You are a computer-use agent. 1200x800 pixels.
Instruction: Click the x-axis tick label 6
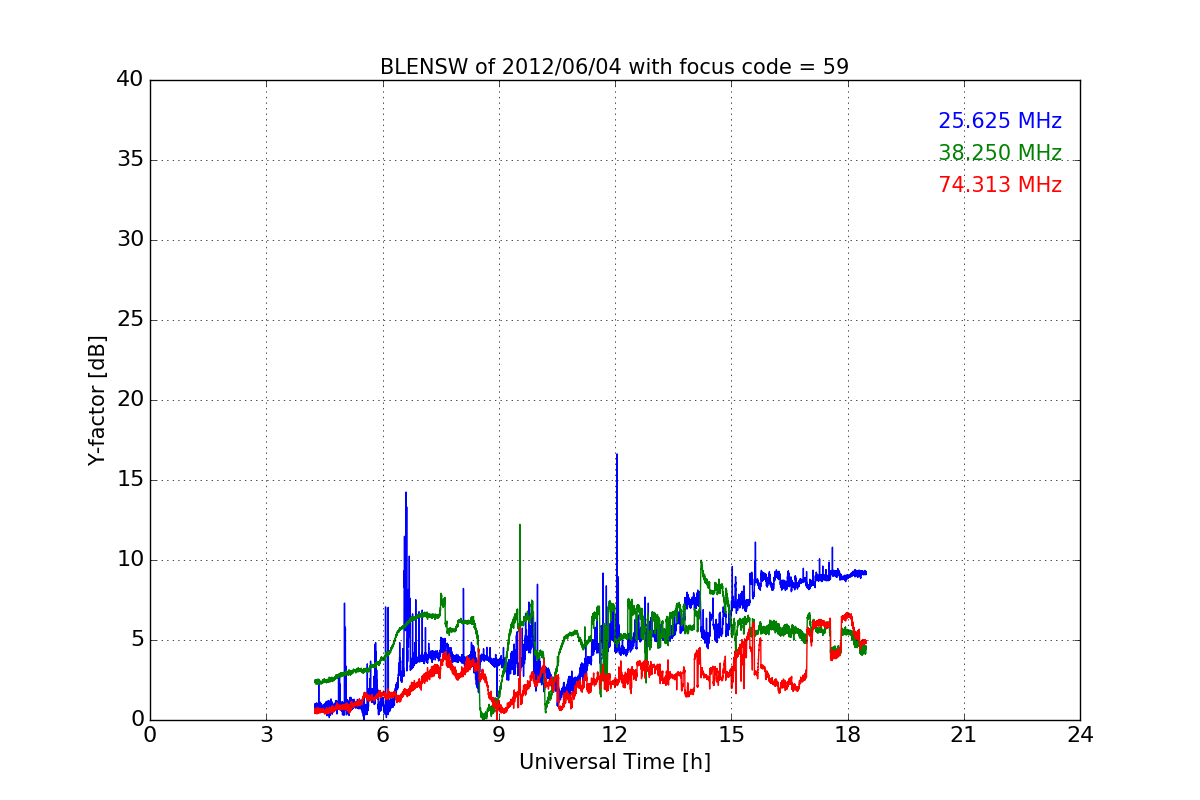pos(383,735)
